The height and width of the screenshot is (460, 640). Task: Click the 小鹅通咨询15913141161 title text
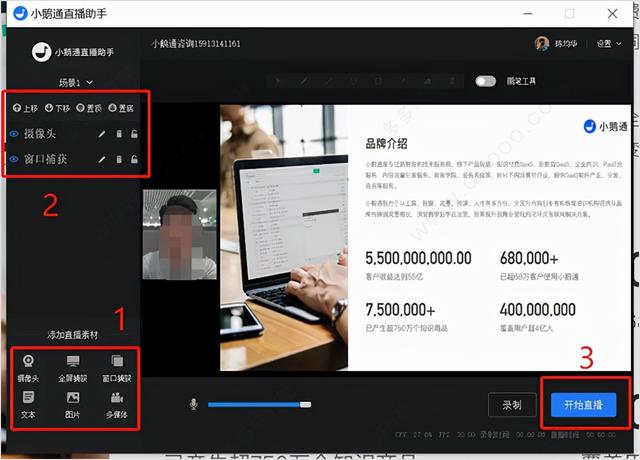click(x=196, y=44)
